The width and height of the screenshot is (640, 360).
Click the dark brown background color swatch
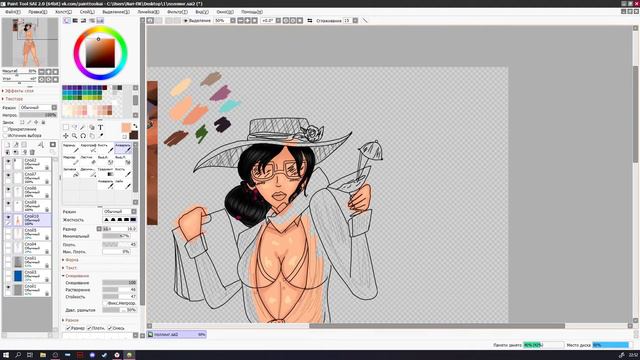[133, 135]
